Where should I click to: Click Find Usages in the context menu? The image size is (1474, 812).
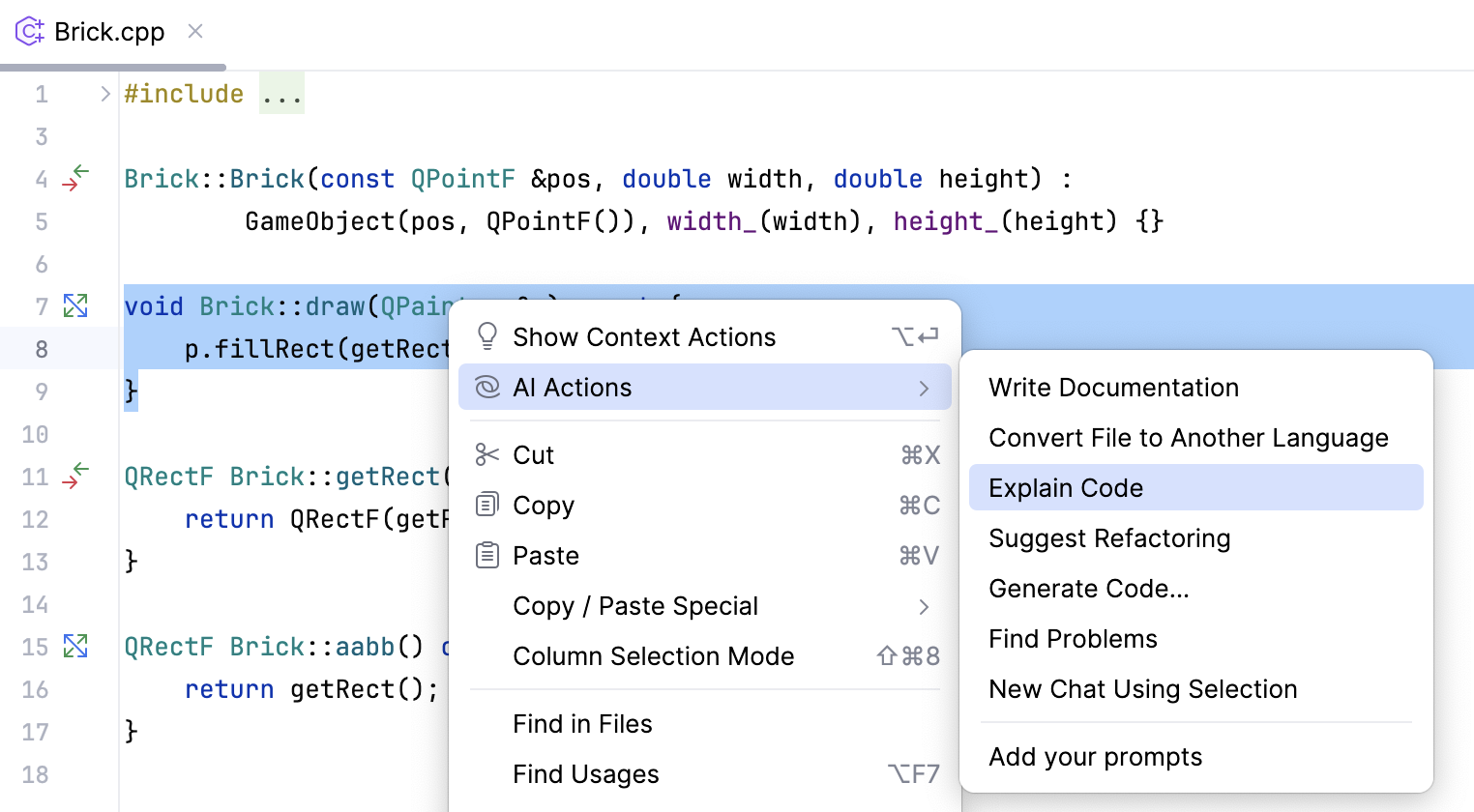tap(585, 773)
